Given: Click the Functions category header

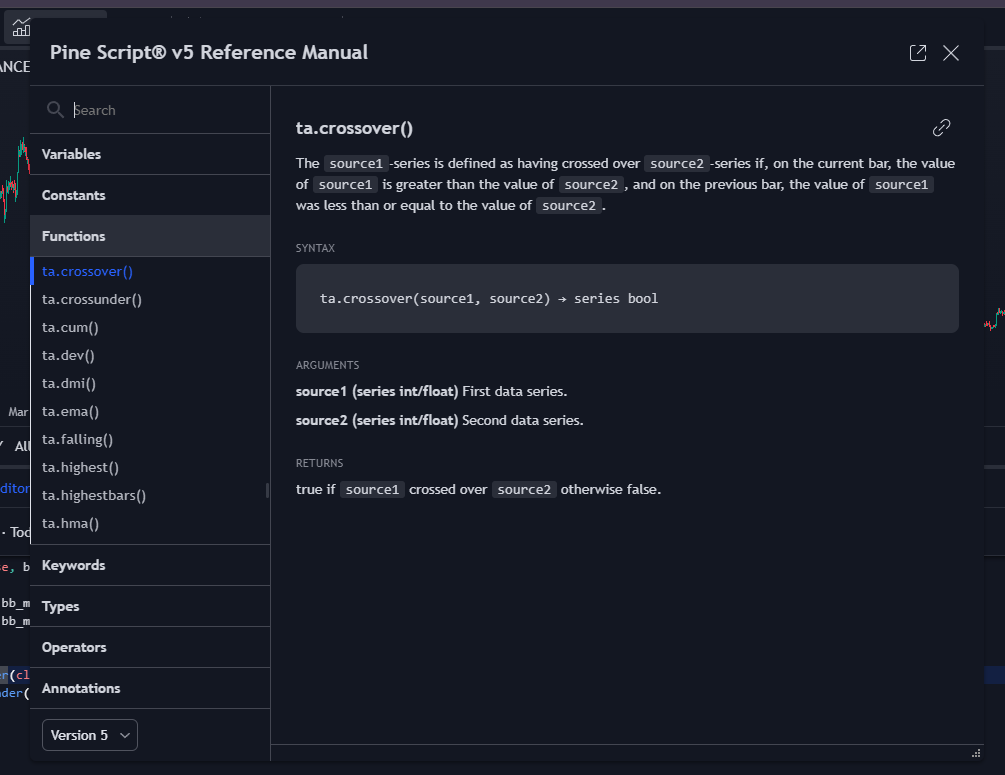Looking at the screenshot, I should (x=74, y=236).
